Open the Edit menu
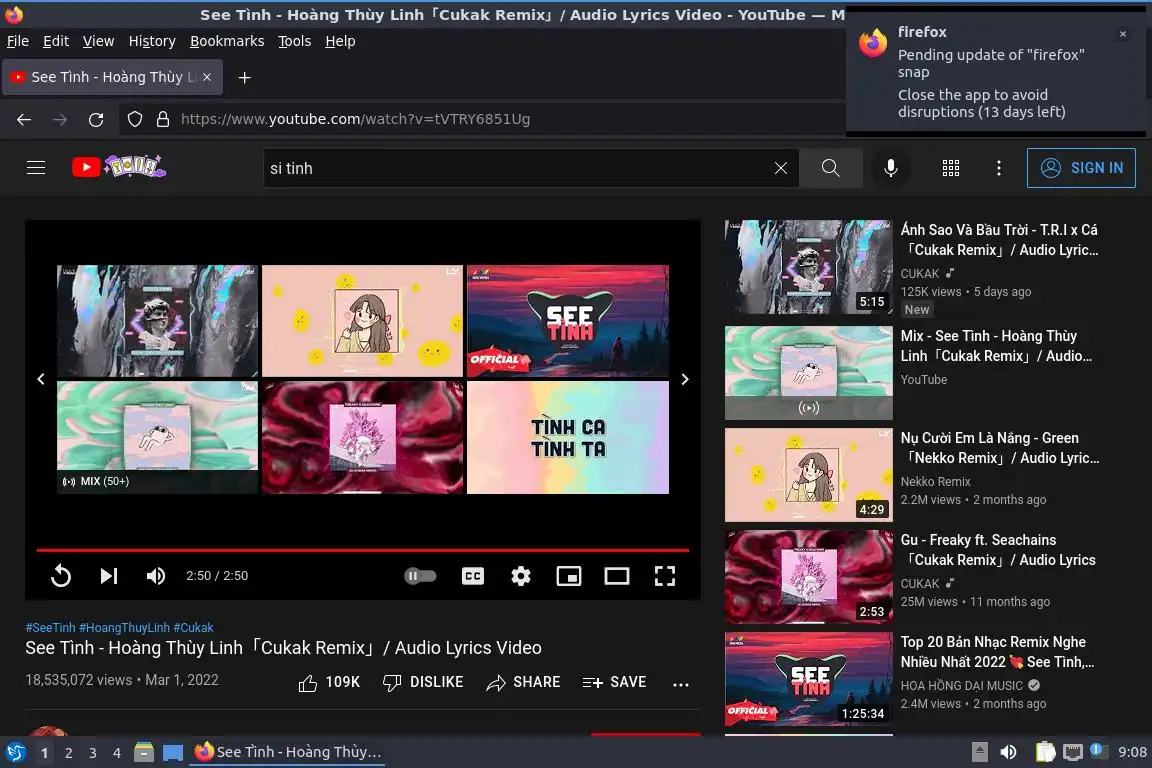Image resolution: width=1152 pixels, height=768 pixels. (56, 41)
